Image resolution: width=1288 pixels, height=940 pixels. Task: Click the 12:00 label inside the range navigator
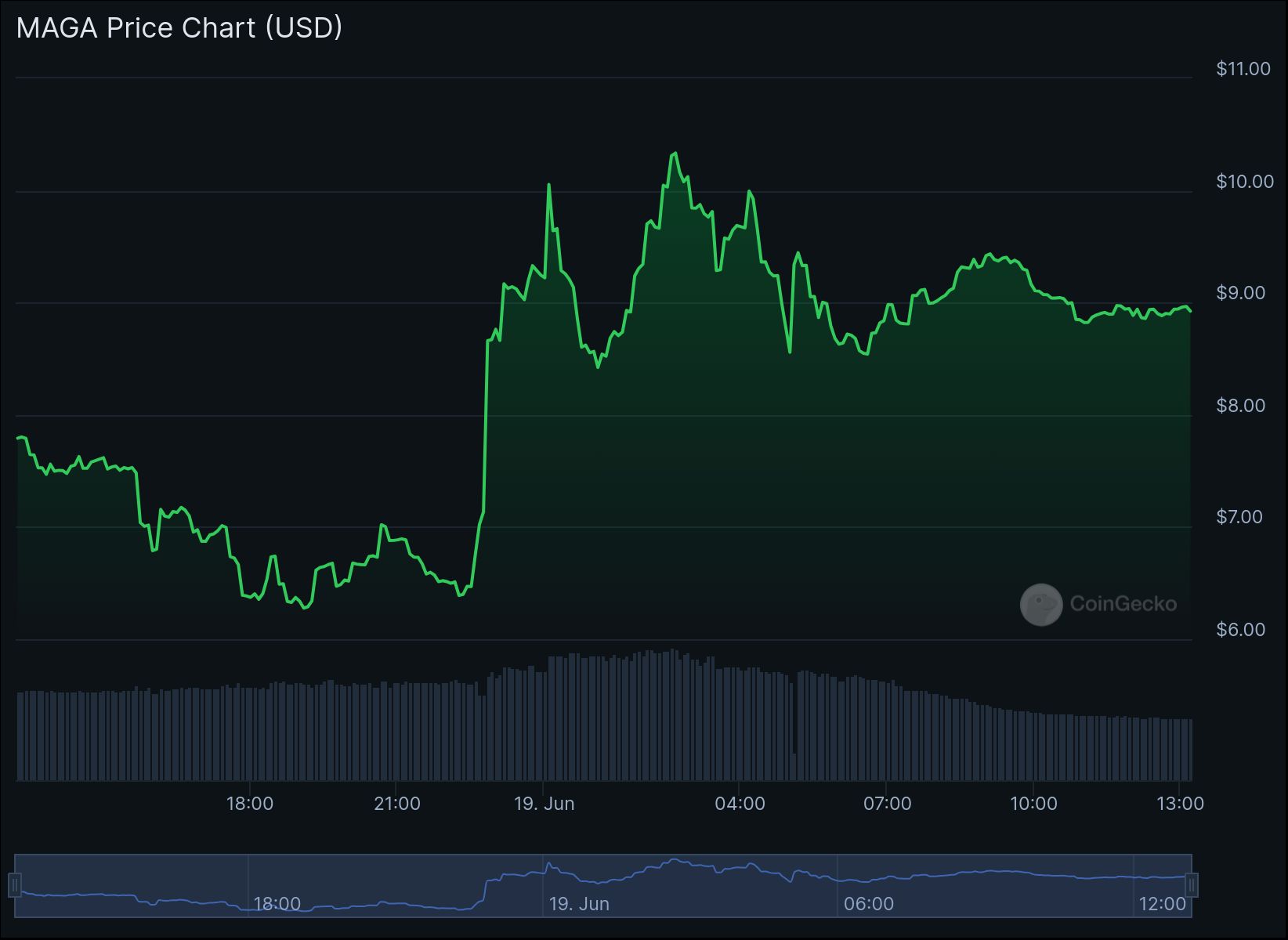click(x=1163, y=904)
